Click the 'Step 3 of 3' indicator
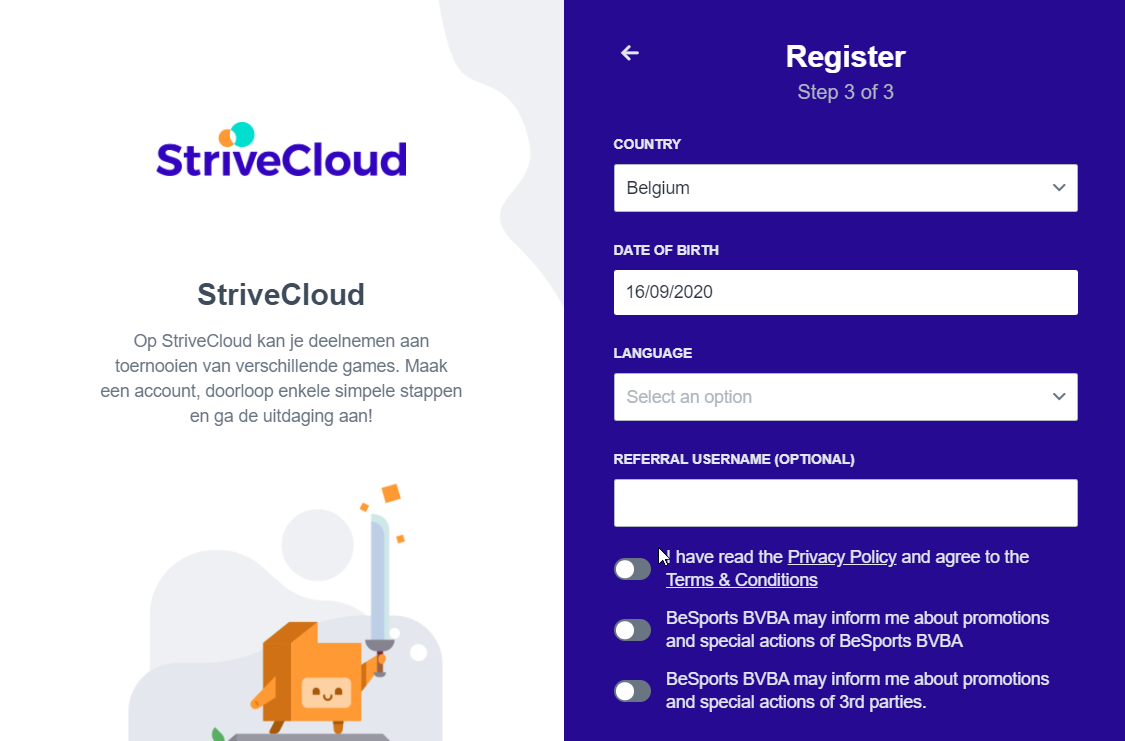This screenshot has width=1125, height=741. click(x=845, y=92)
